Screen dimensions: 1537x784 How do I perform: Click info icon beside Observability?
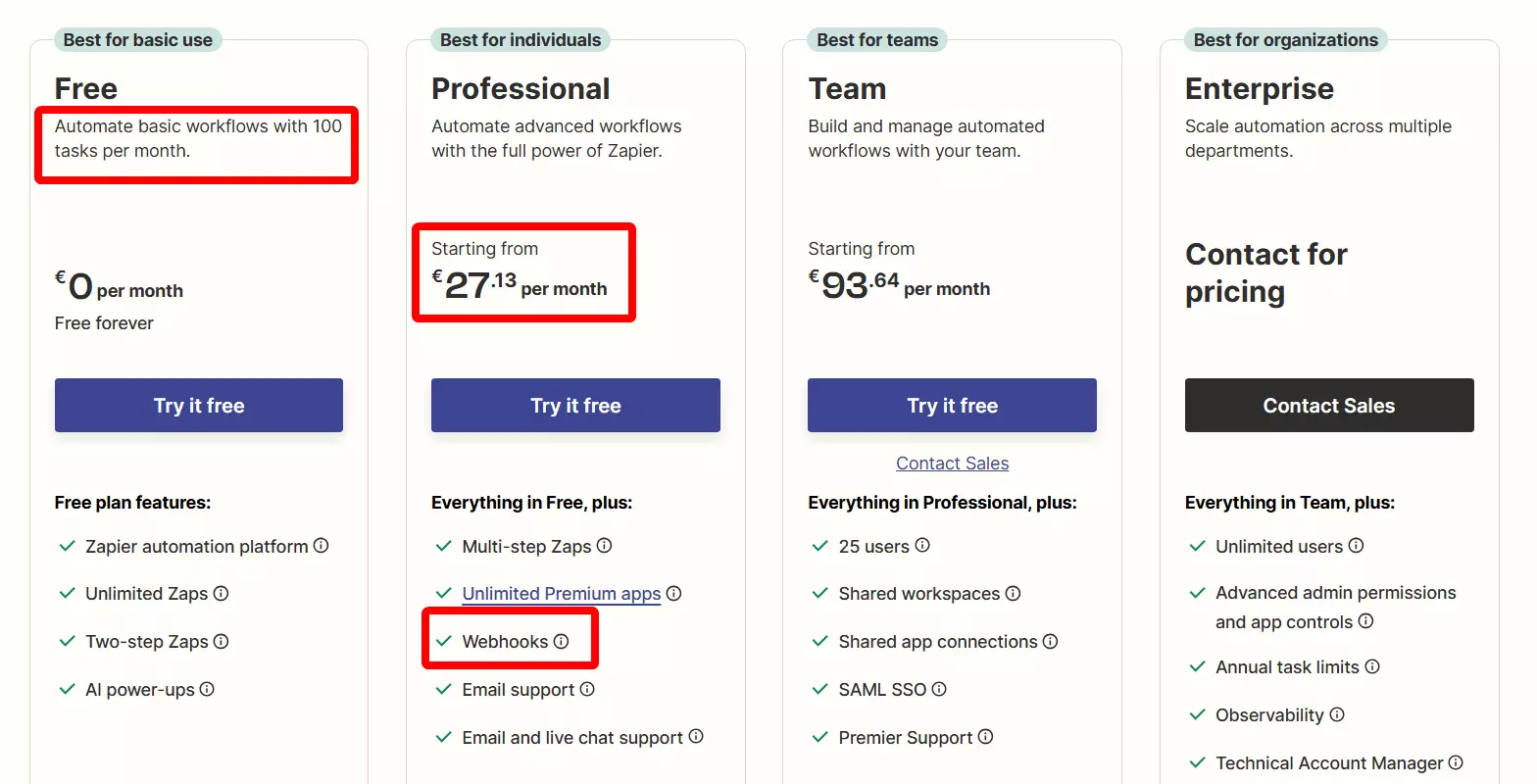pos(1337,714)
